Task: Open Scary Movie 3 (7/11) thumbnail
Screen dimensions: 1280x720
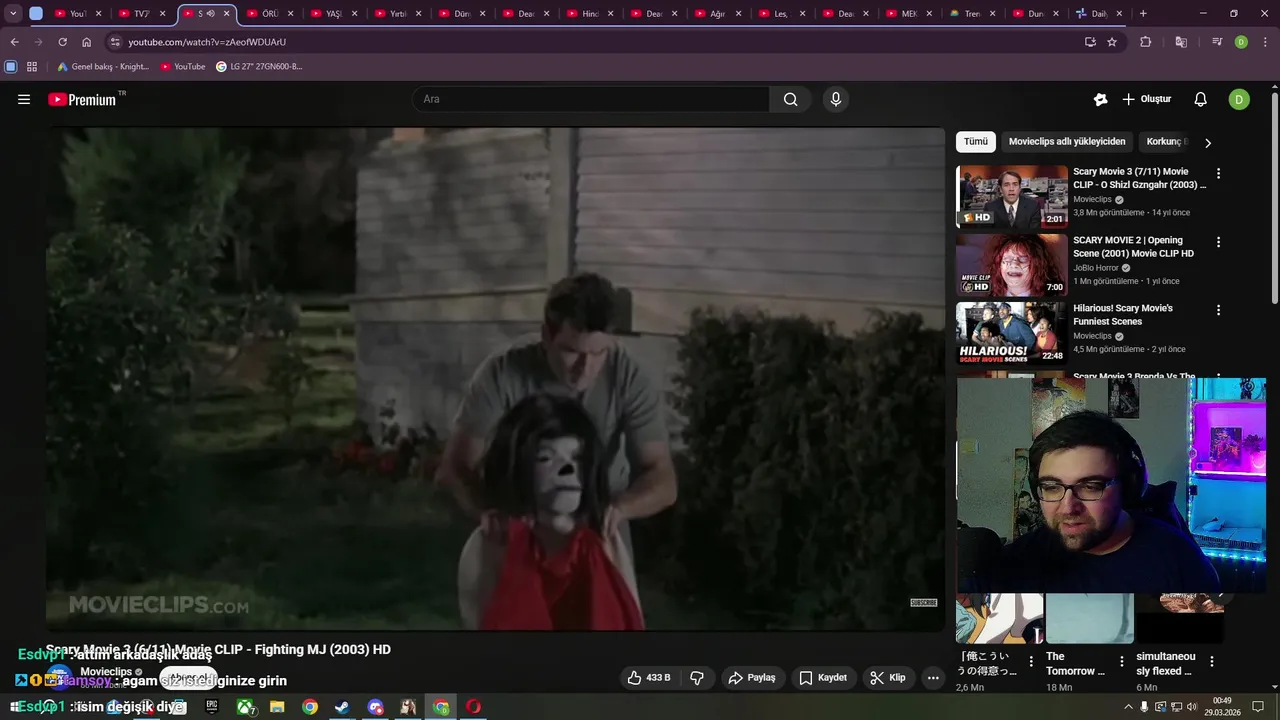Action: pos(1012,196)
